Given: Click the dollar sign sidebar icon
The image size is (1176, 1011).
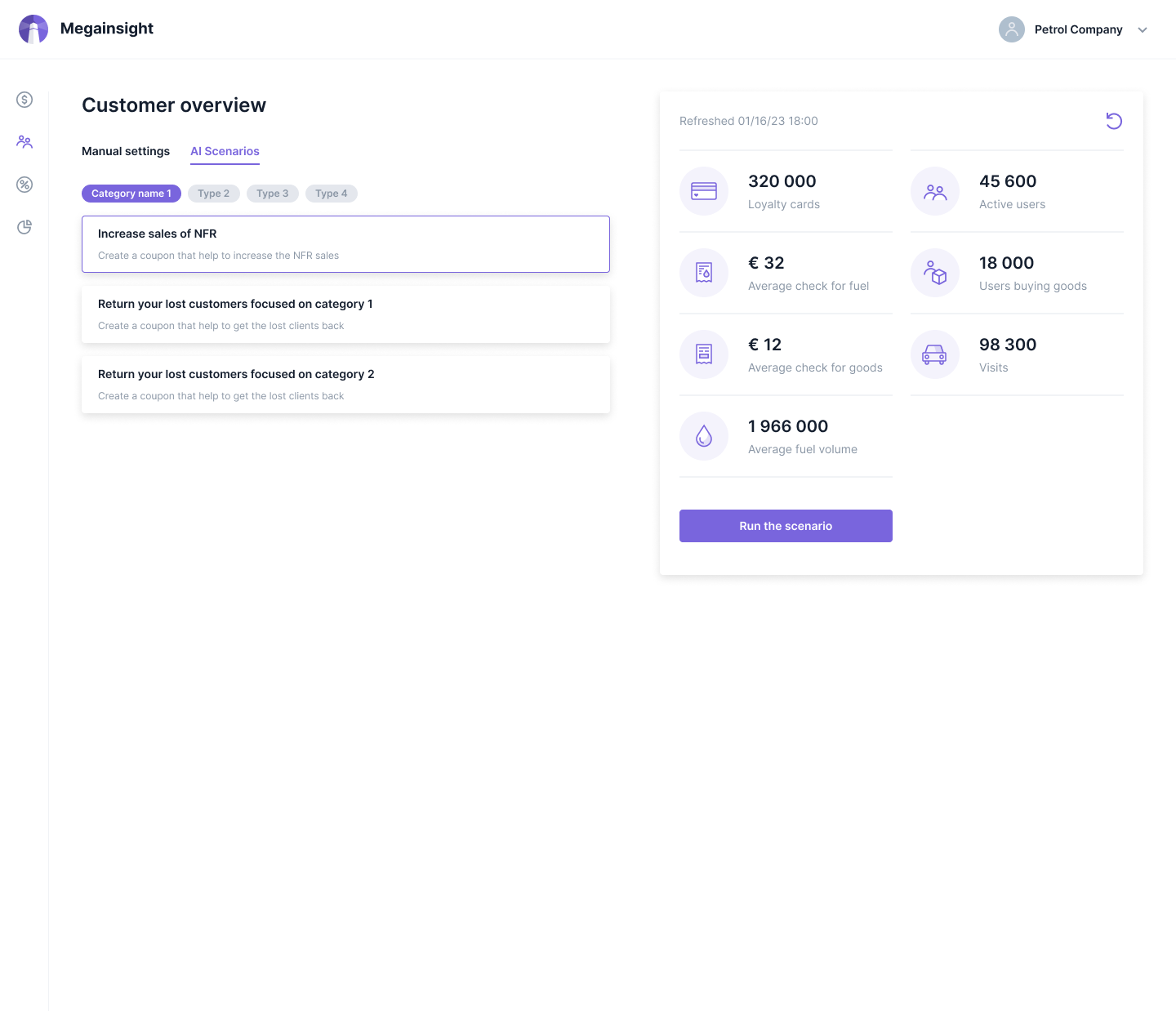Looking at the screenshot, I should click(x=24, y=100).
